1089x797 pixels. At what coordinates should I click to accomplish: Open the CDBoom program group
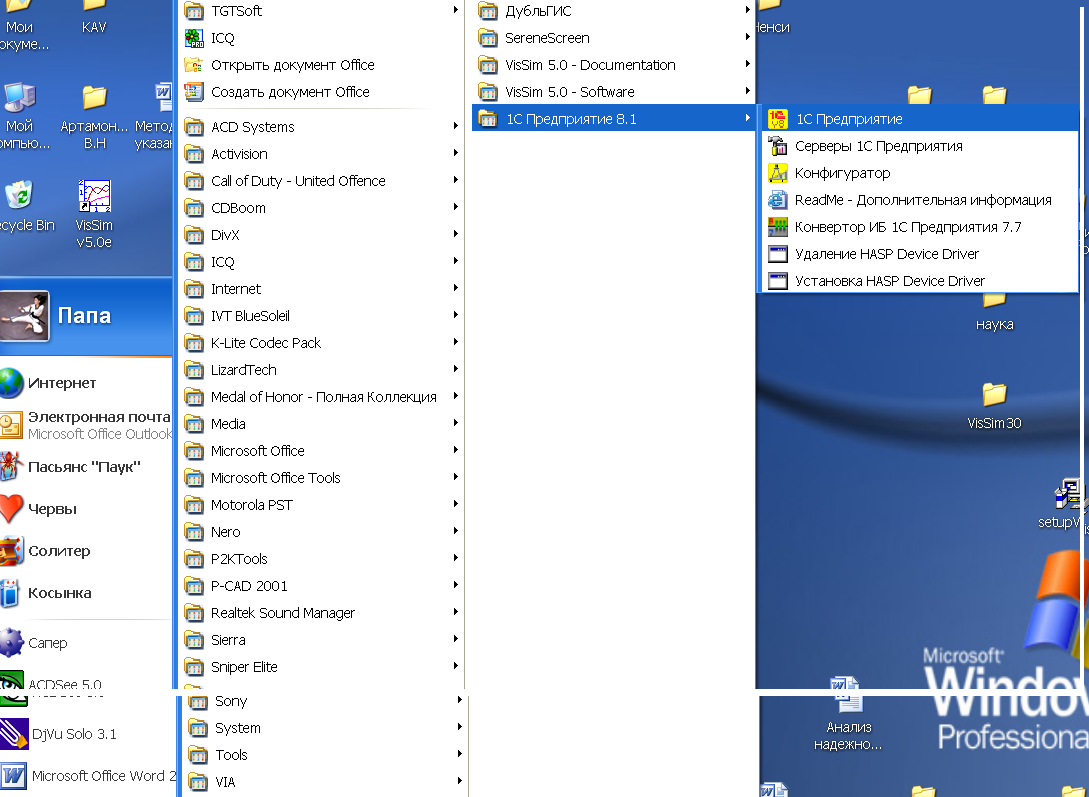click(321, 208)
